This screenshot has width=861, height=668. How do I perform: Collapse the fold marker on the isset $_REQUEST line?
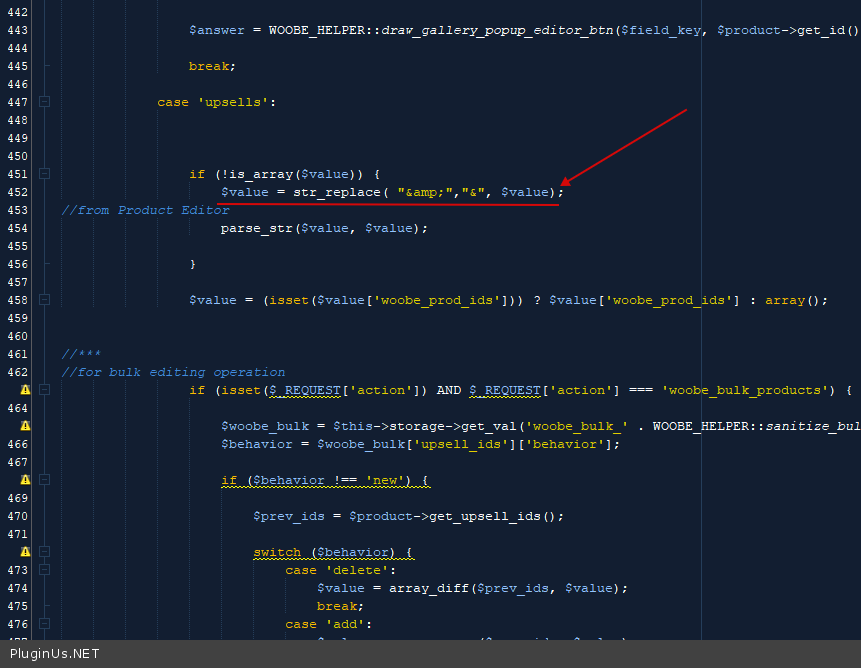(44, 390)
